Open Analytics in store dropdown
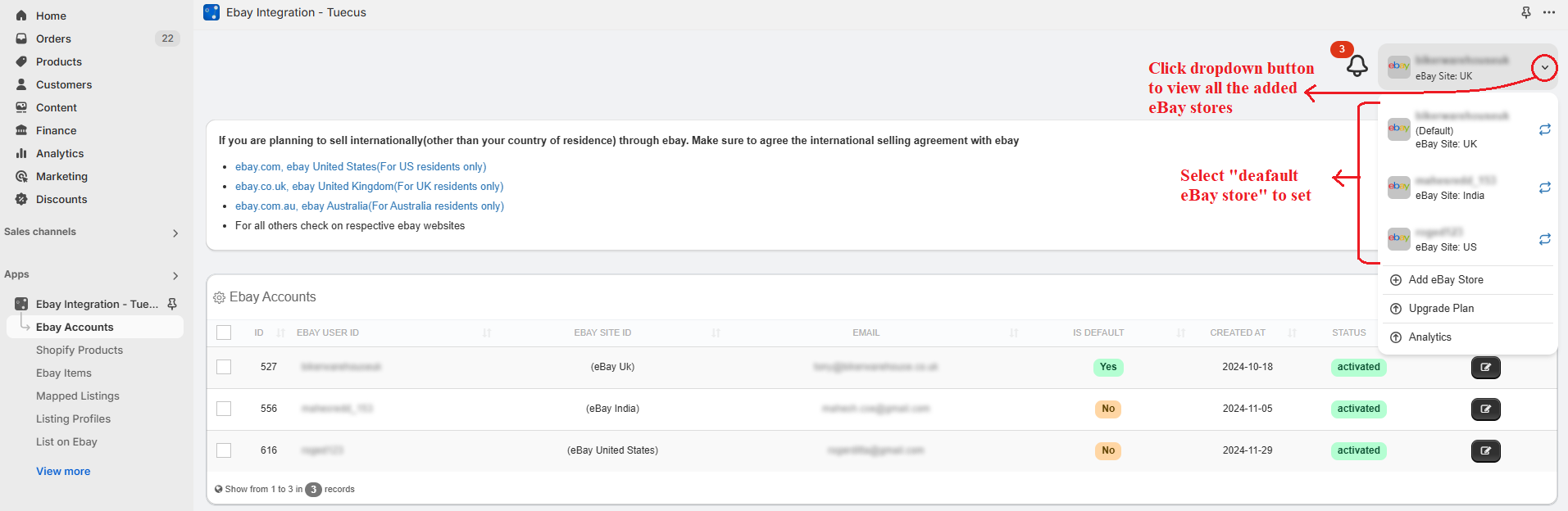Image resolution: width=1568 pixels, height=511 pixels. [1429, 337]
